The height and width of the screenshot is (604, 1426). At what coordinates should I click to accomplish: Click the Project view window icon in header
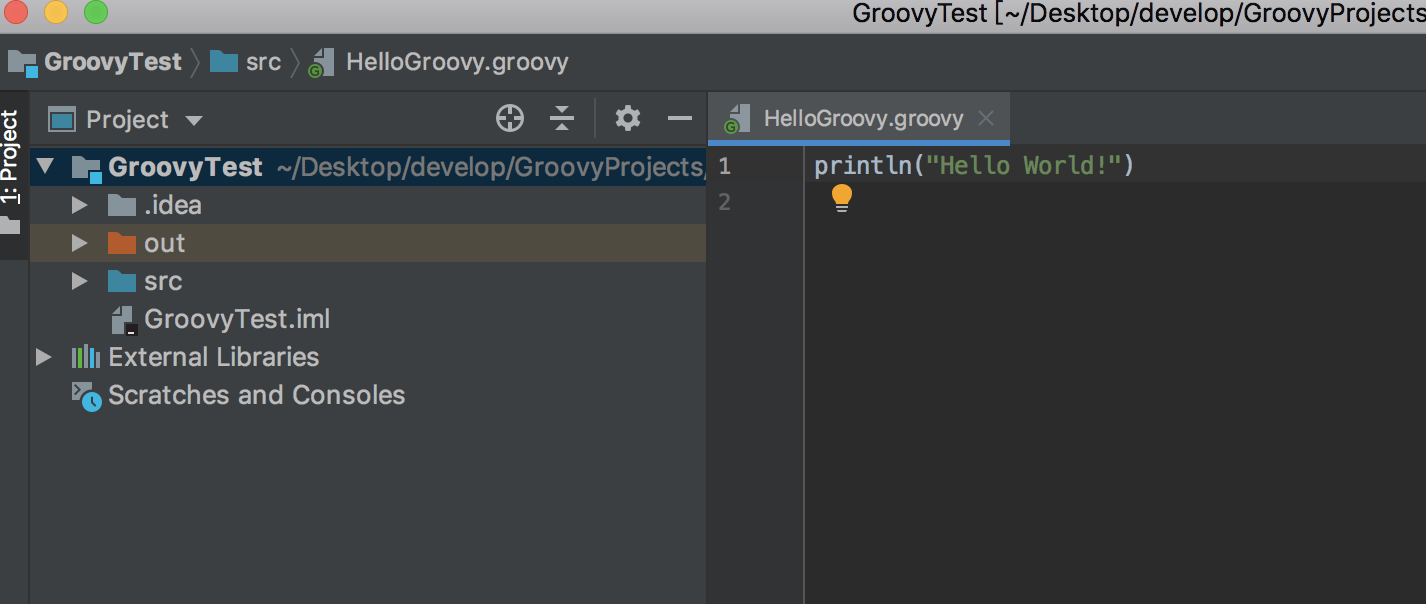62,120
